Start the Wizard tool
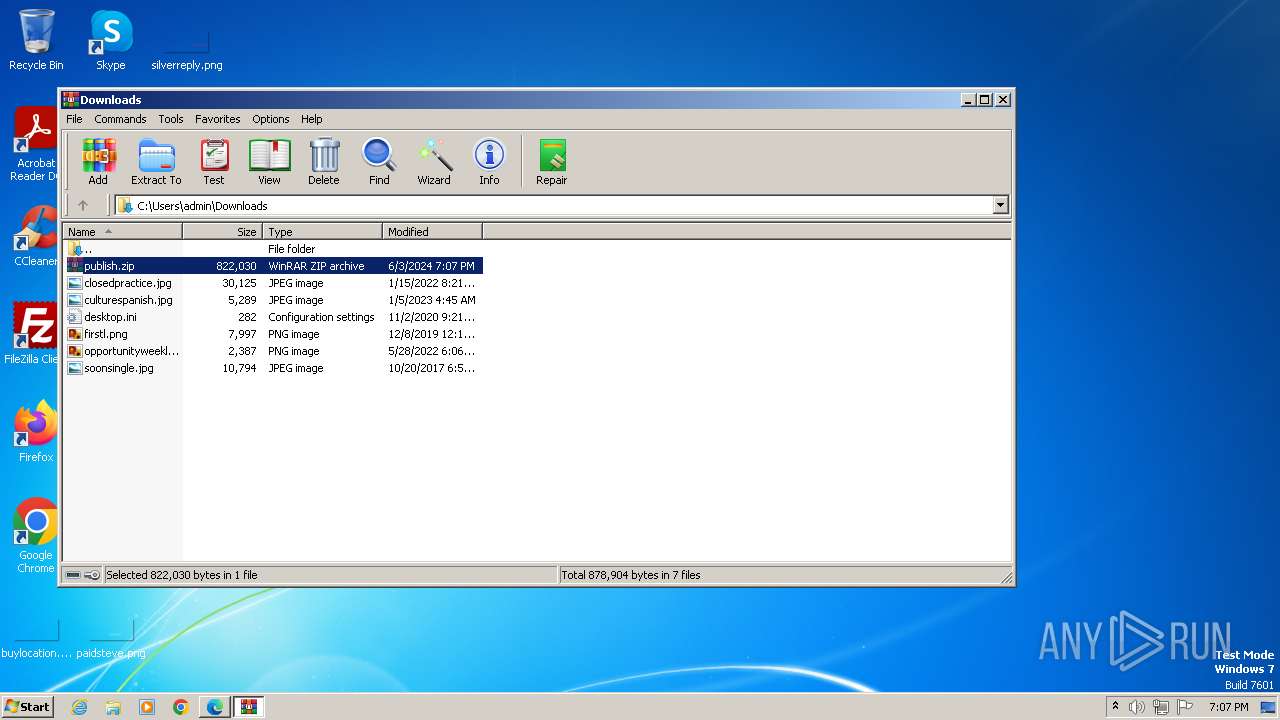 (434, 162)
